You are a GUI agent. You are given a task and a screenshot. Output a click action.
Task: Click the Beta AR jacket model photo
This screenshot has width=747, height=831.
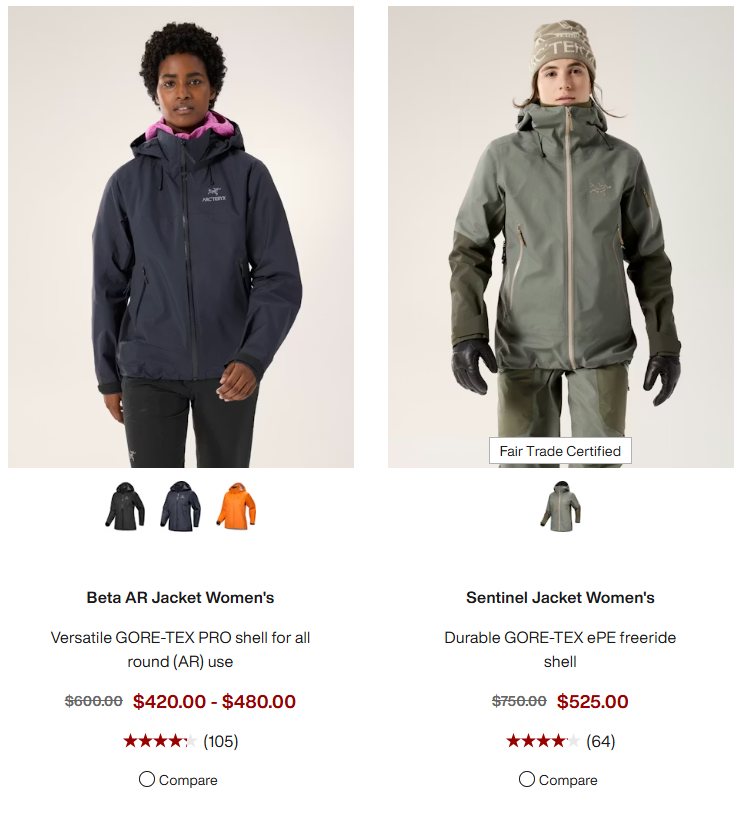pyautogui.click(x=181, y=237)
